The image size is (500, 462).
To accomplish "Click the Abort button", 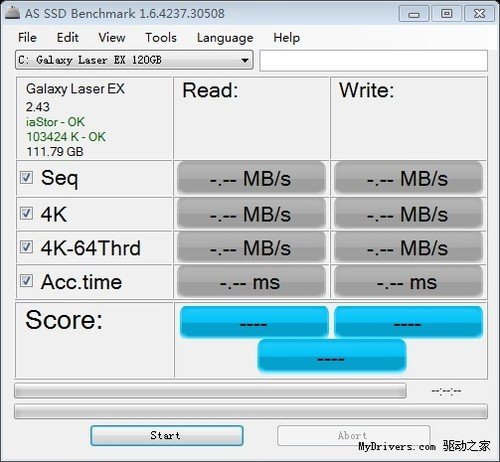I will pos(353,435).
